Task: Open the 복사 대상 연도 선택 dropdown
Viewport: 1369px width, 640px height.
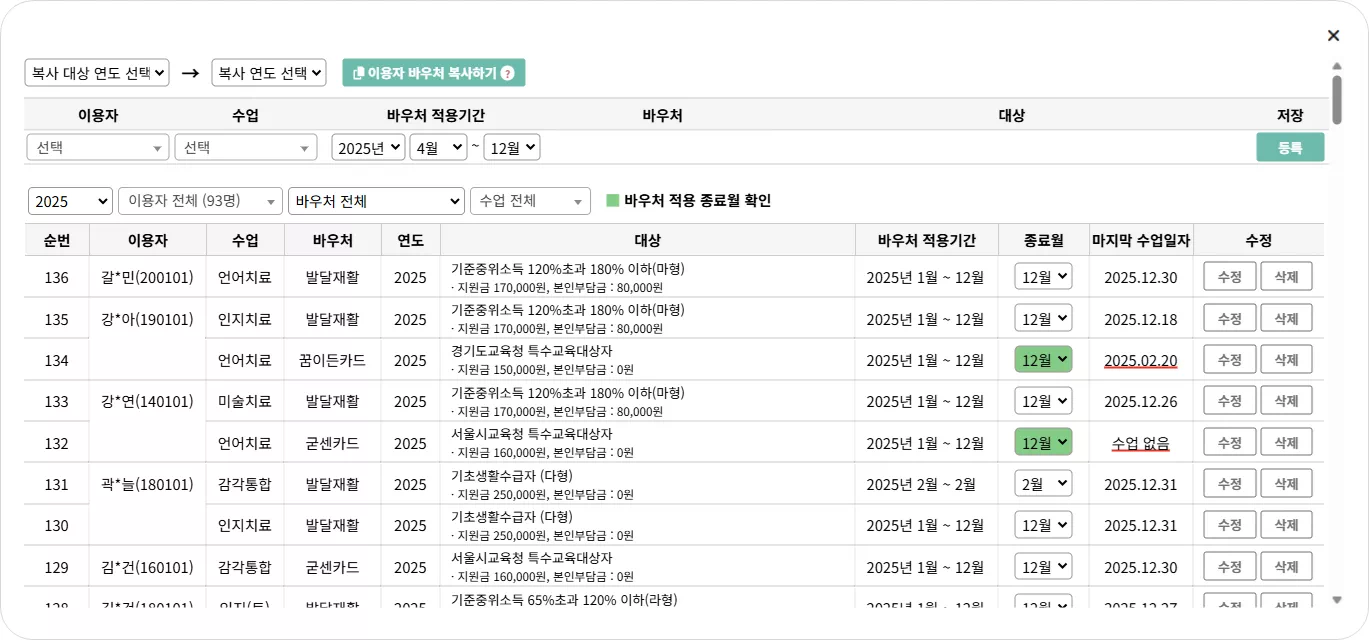Action: [x=96, y=72]
